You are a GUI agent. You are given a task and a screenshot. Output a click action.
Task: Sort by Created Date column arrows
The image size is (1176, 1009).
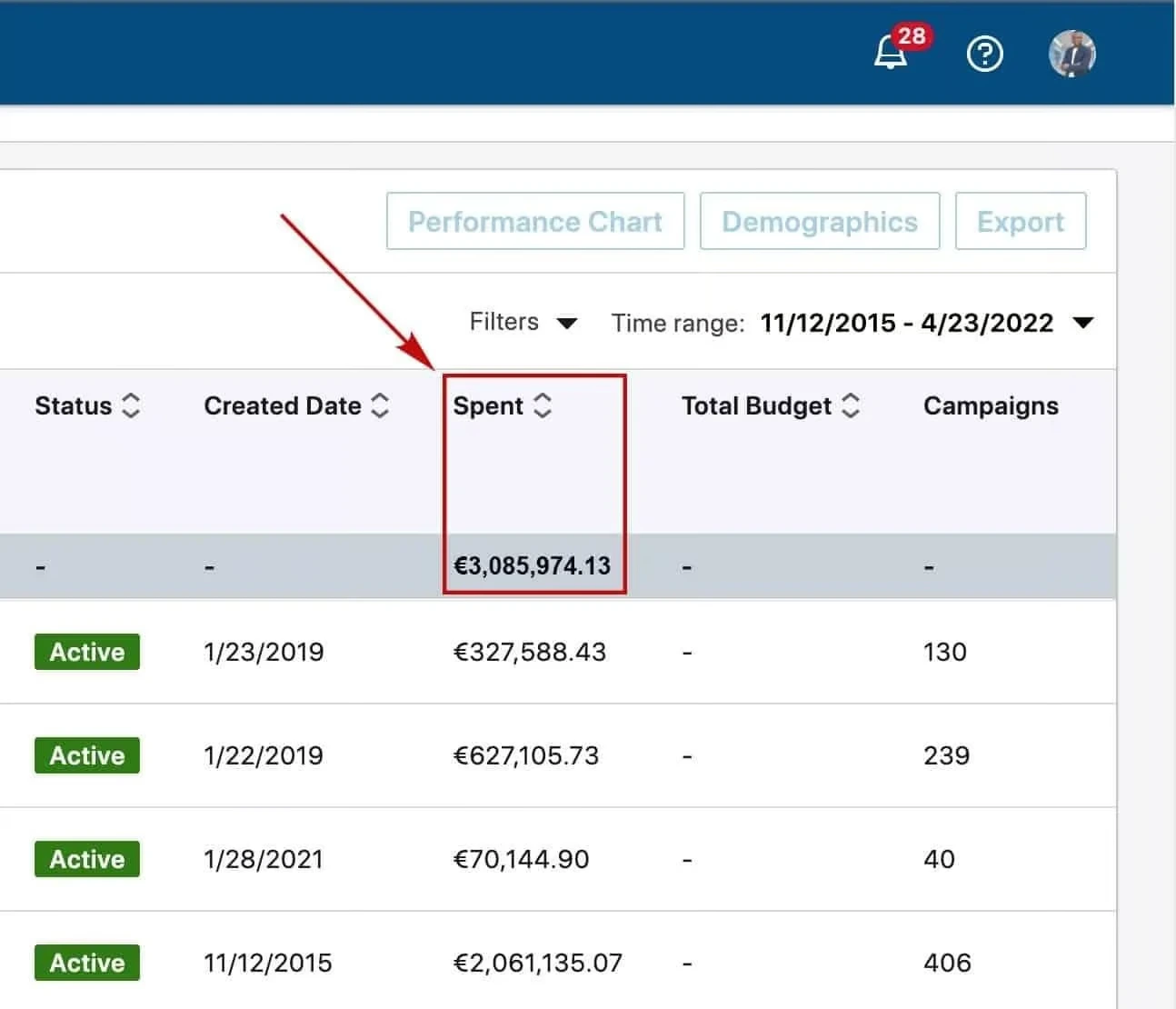click(380, 405)
